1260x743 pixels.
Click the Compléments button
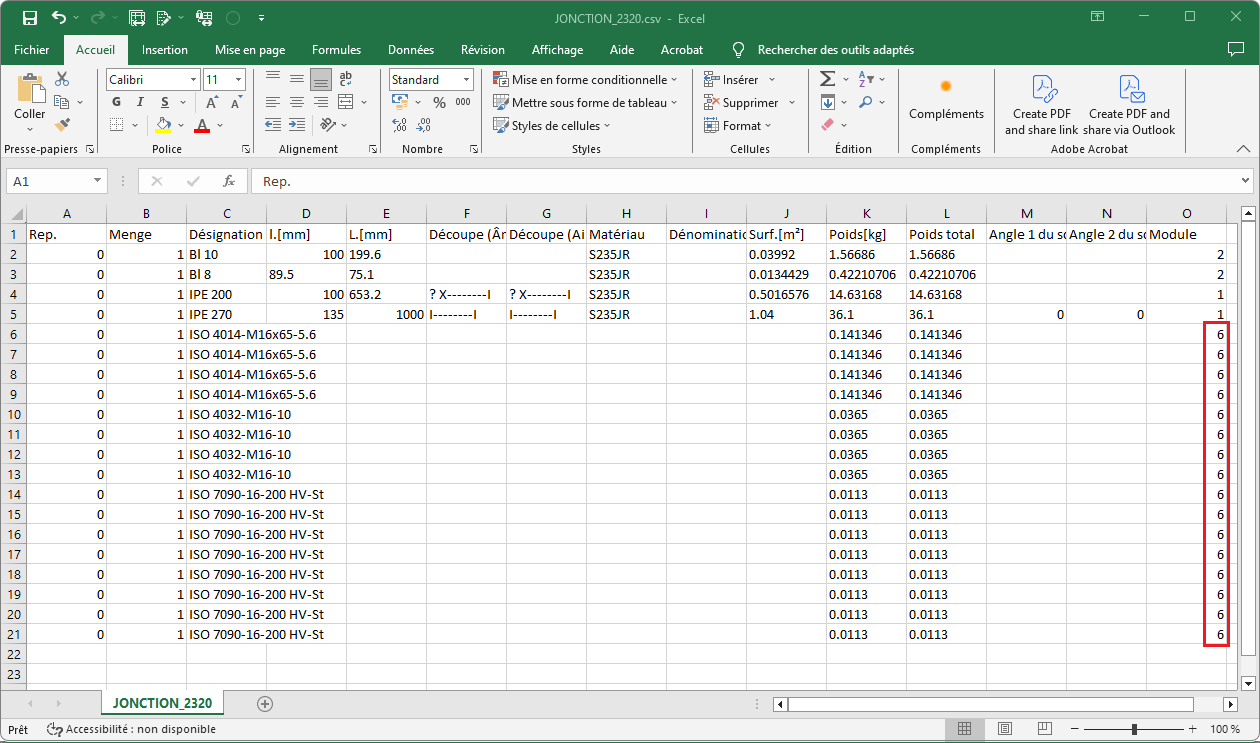(x=945, y=100)
